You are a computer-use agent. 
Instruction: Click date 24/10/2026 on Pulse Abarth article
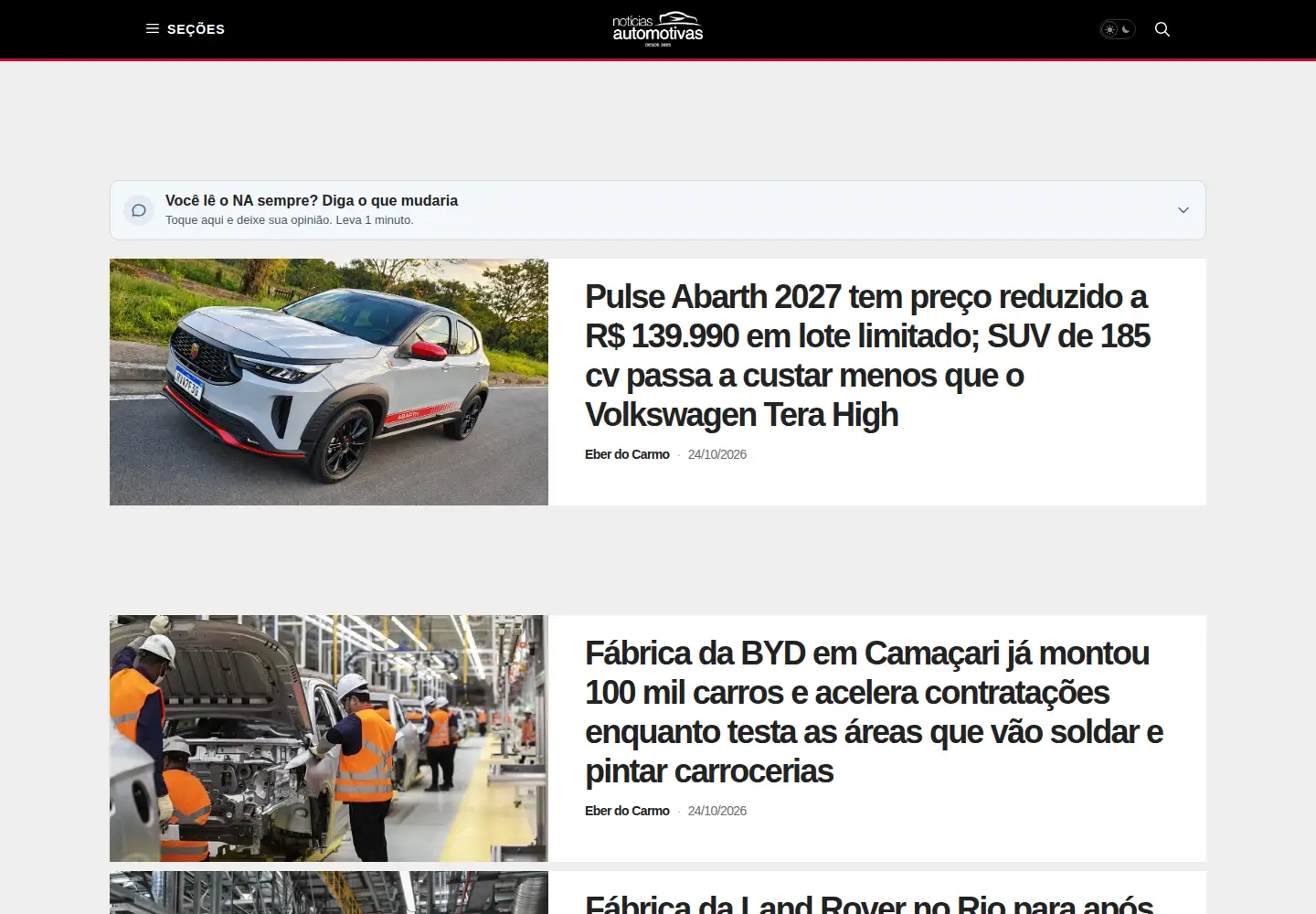tap(717, 454)
